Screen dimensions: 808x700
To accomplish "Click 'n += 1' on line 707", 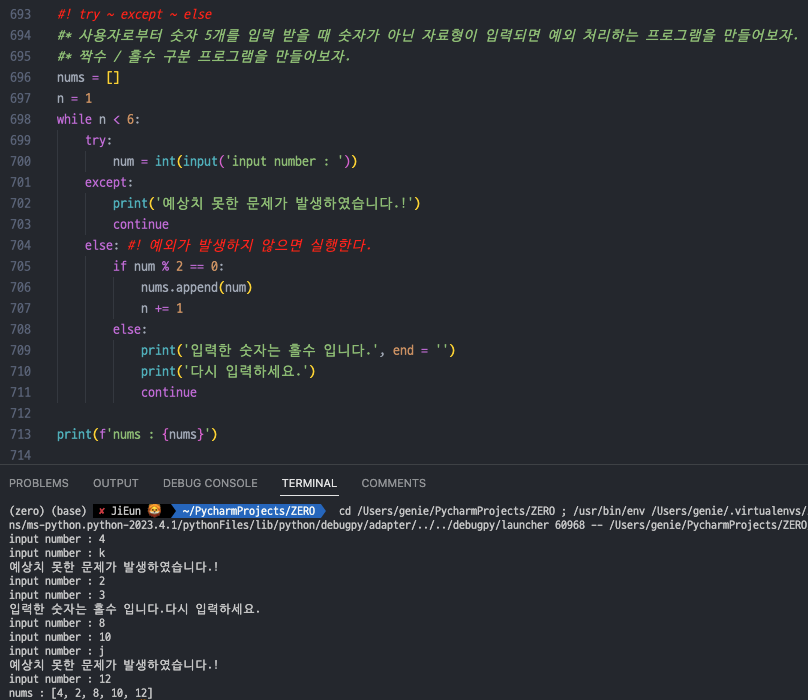I will click(162, 308).
